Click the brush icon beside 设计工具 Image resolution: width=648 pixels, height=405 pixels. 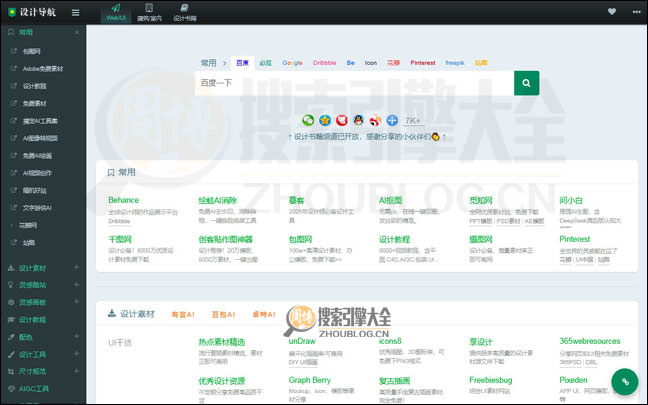11,355
